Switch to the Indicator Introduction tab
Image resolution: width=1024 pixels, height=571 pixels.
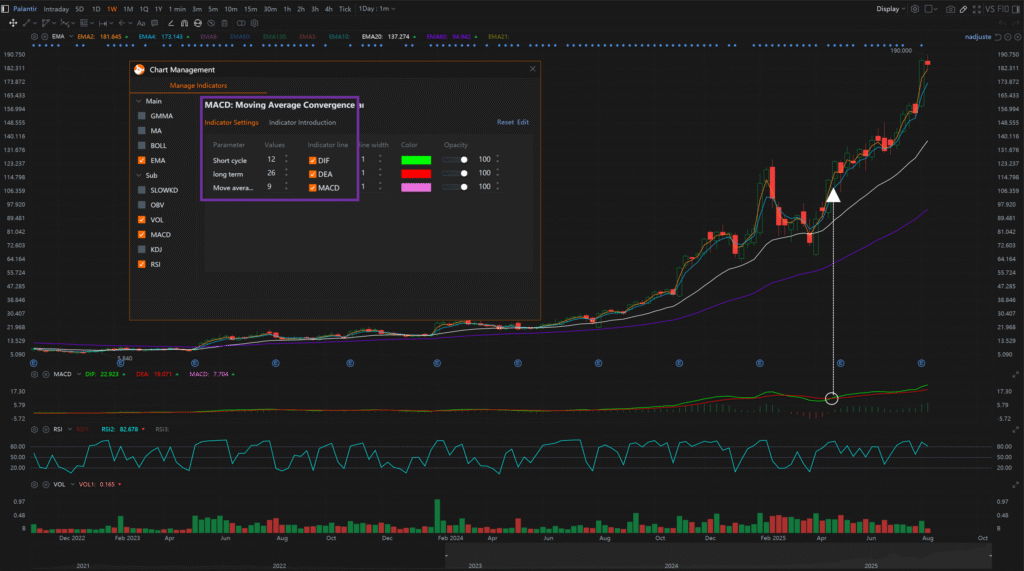click(x=302, y=123)
